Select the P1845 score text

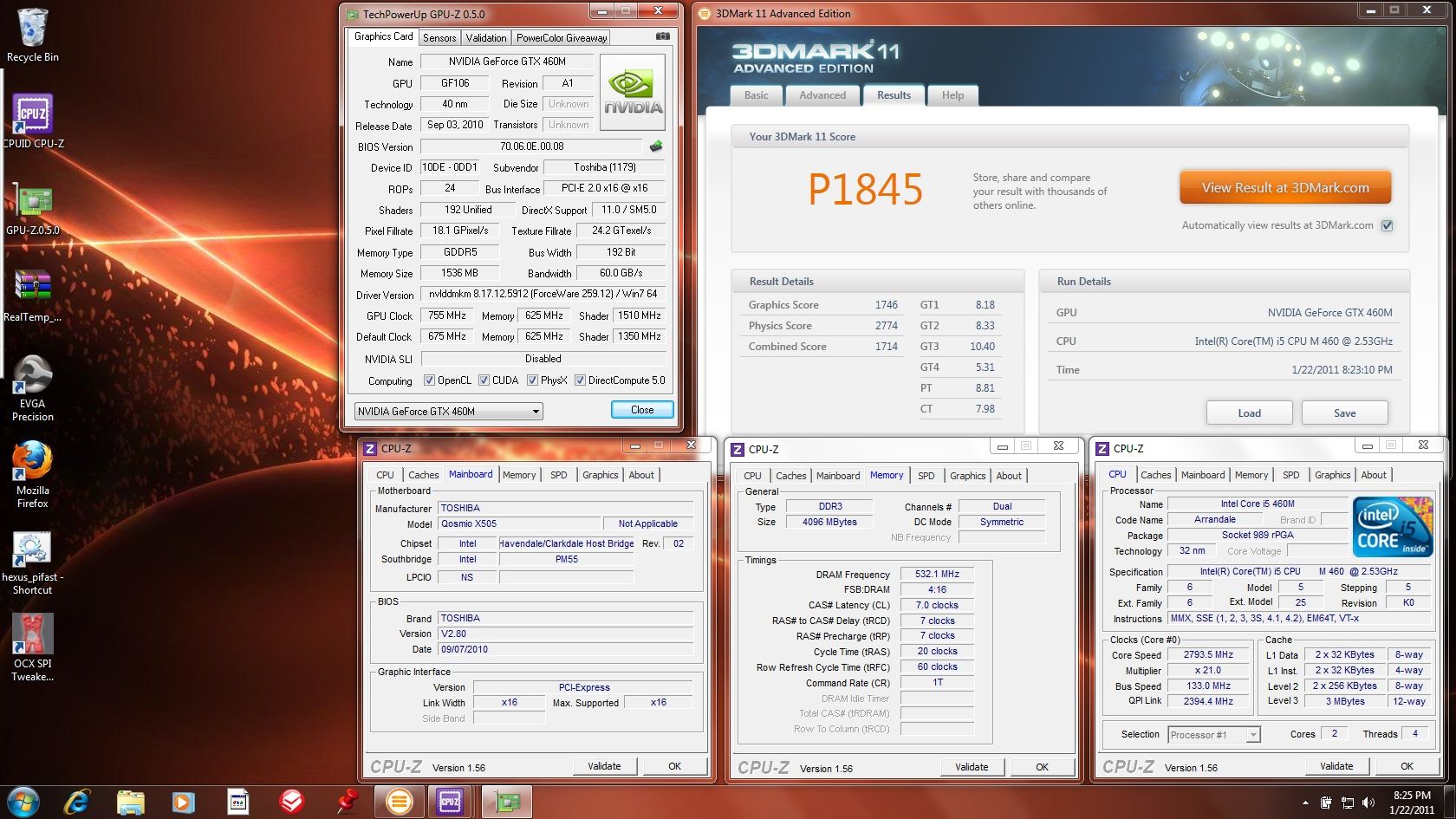(865, 190)
